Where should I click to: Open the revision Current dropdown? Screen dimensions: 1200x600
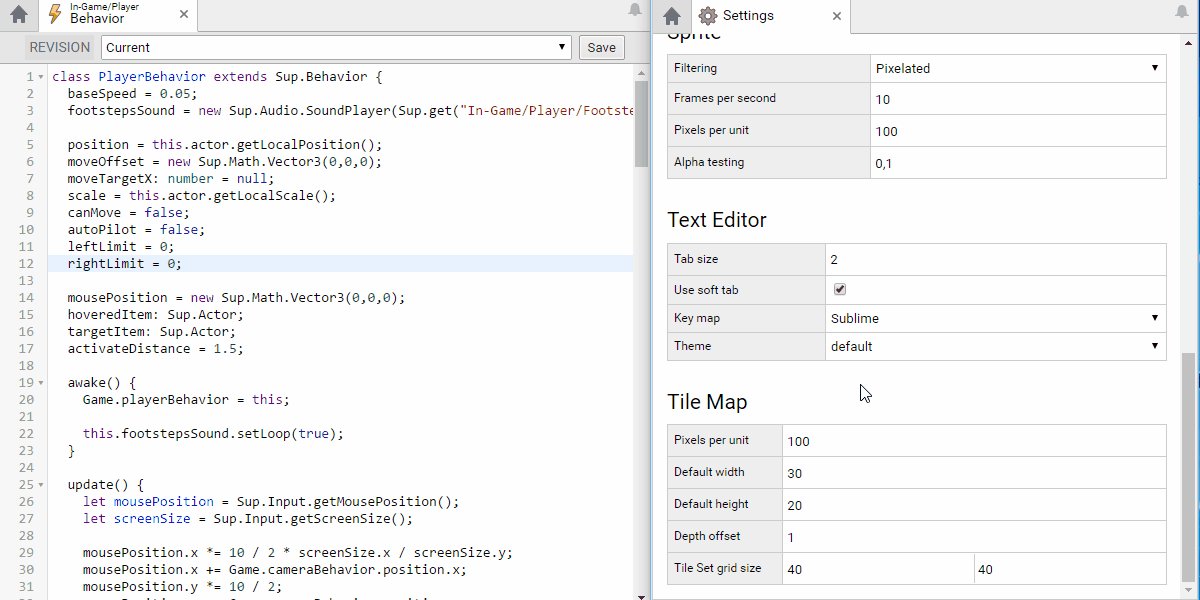336,47
